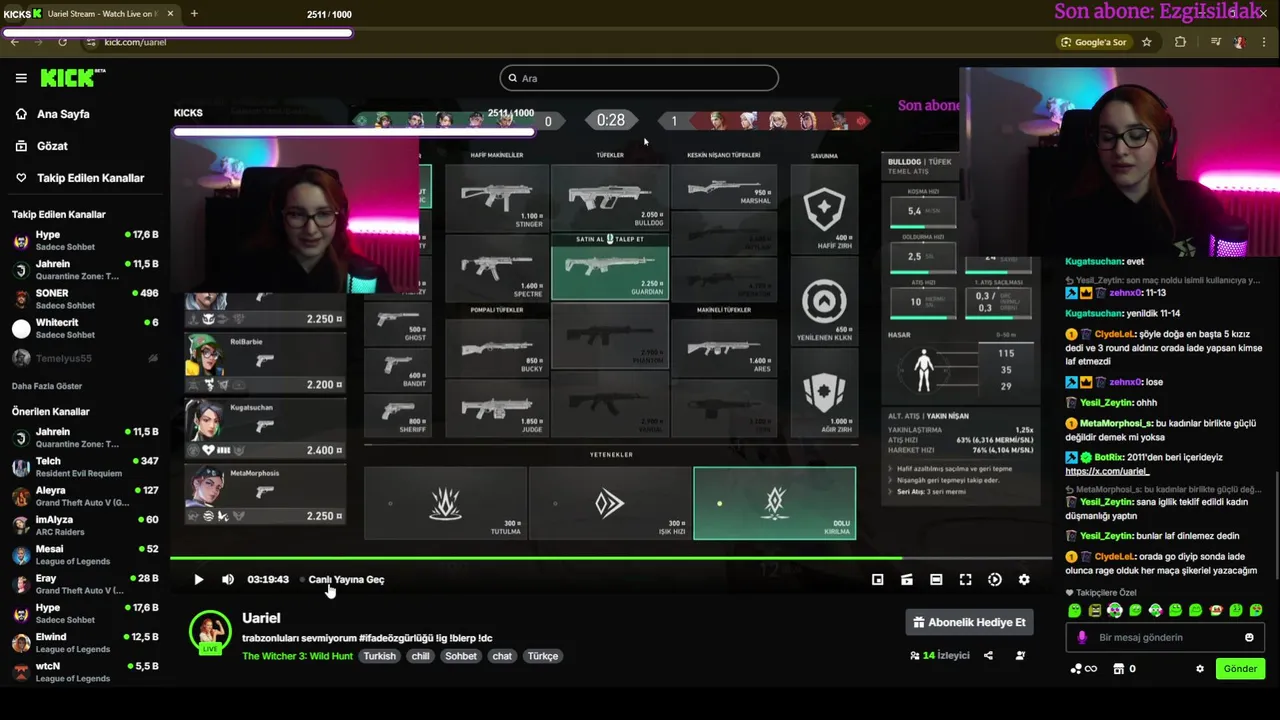Click the Uariel channel name

click(x=261, y=618)
